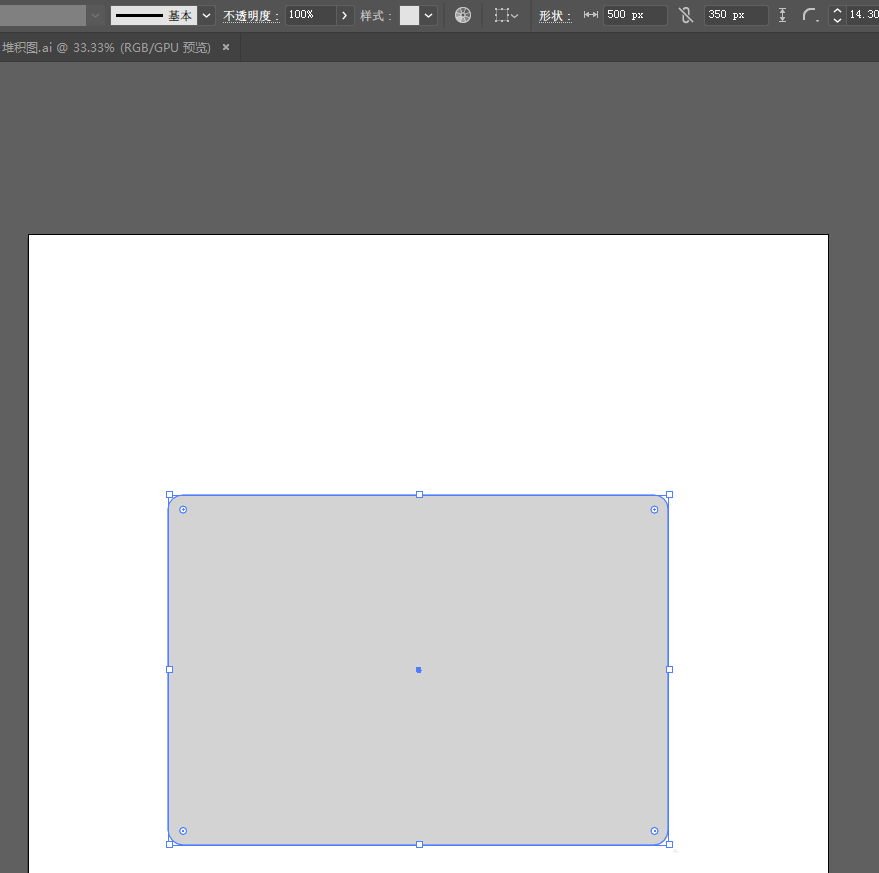The image size is (879, 873).
Task: Click the bottom-right bounding box handle
Action: (x=669, y=844)
